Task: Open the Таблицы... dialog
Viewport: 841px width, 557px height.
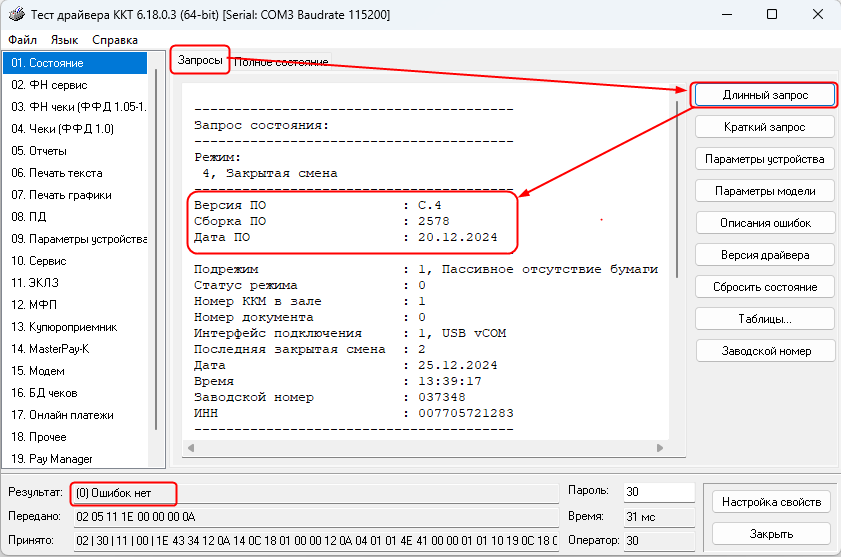Action: [x=765, y=319]
